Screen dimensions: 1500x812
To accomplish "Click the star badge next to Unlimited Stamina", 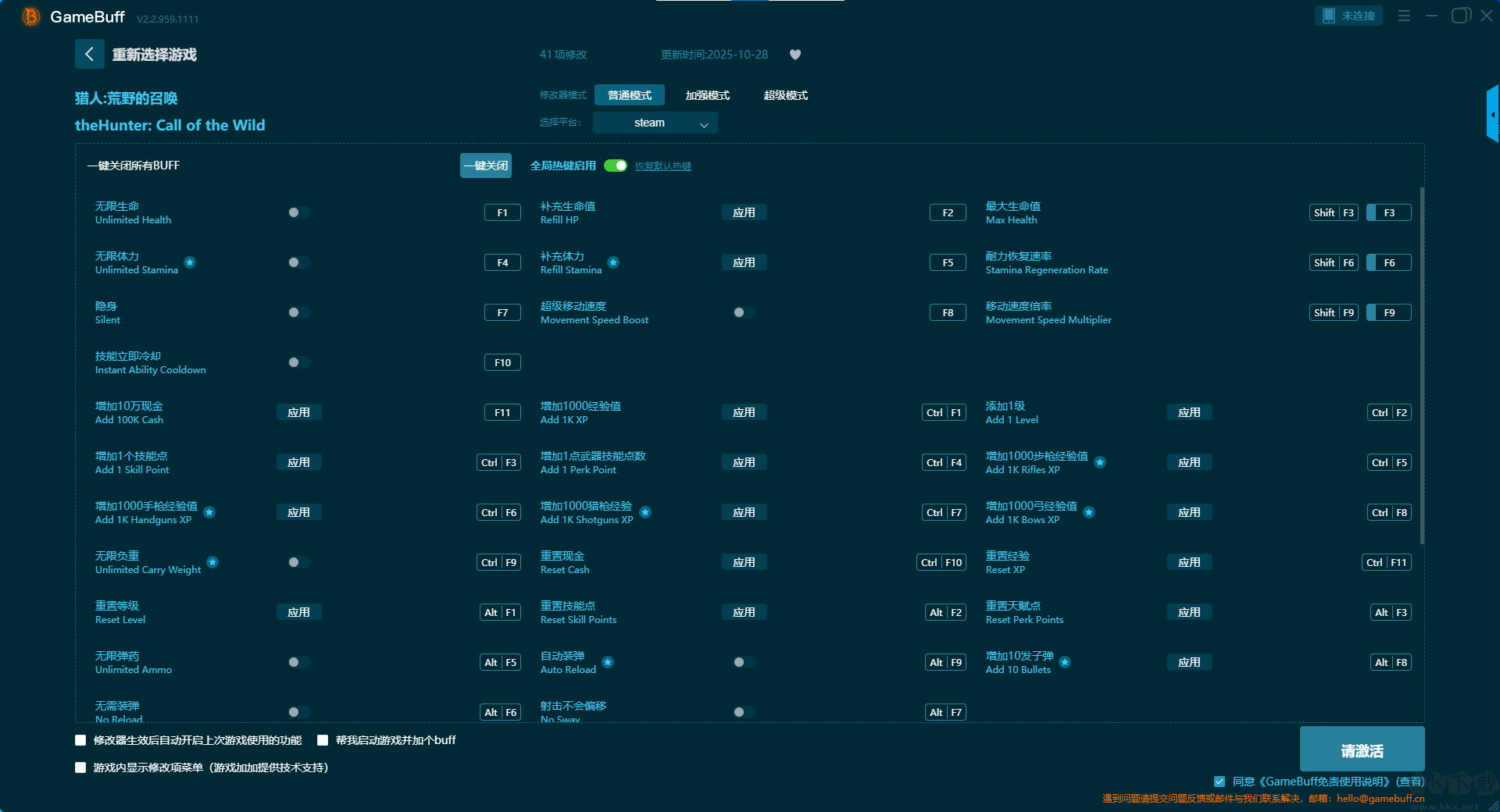I will (190, 262).
